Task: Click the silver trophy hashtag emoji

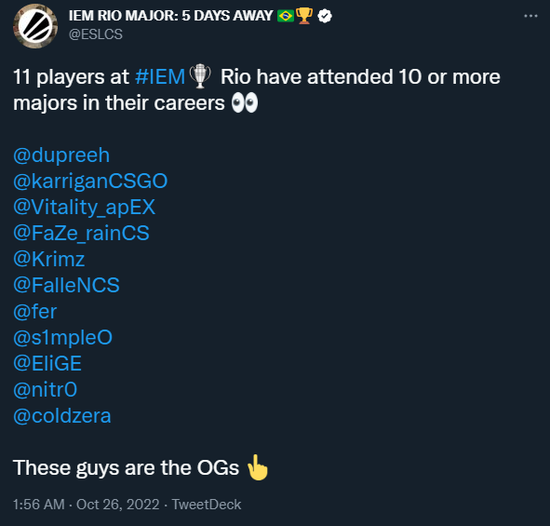Action: point(200,76)
